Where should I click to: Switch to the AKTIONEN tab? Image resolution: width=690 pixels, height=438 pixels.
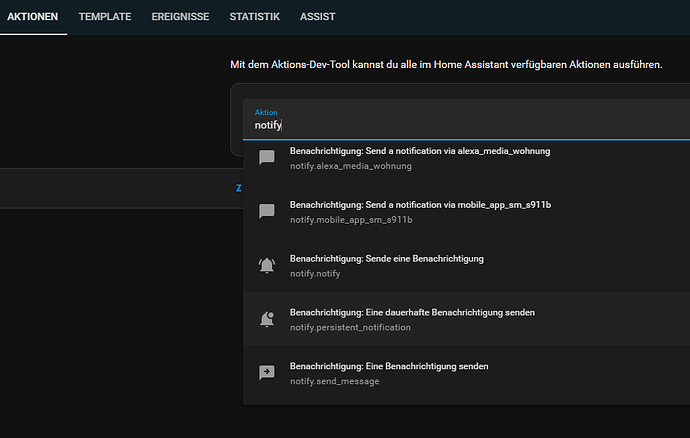(x=33, y=17)
